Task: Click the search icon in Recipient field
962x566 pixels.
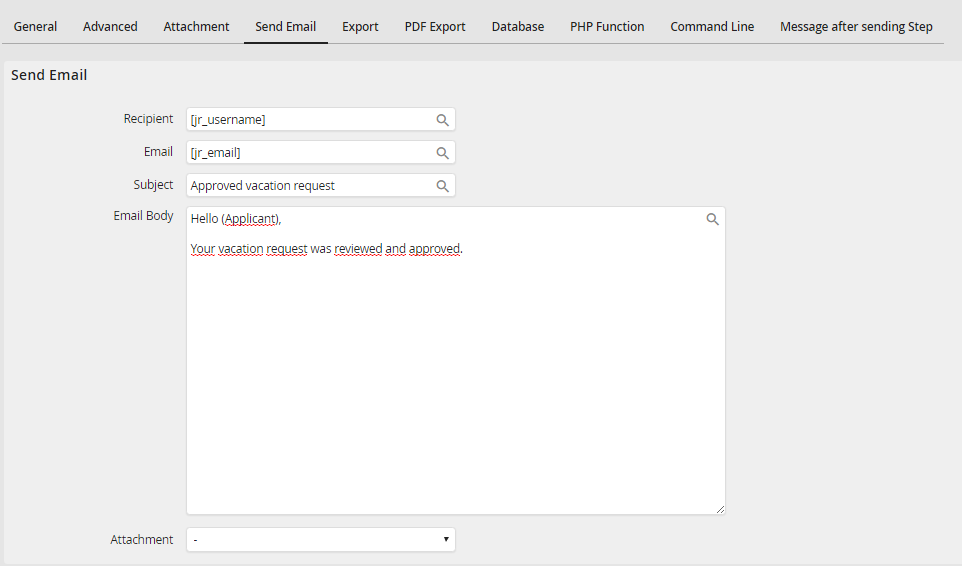Action: pos(442,120)
